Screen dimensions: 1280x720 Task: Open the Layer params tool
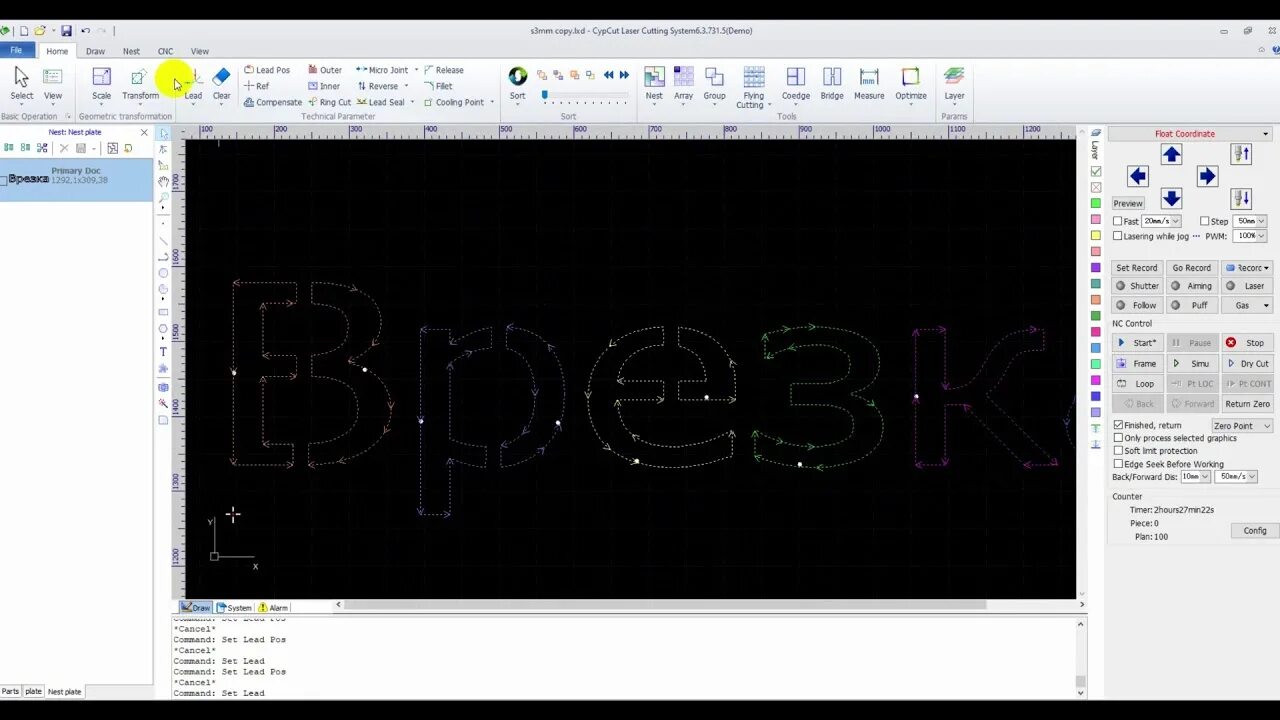954,84
